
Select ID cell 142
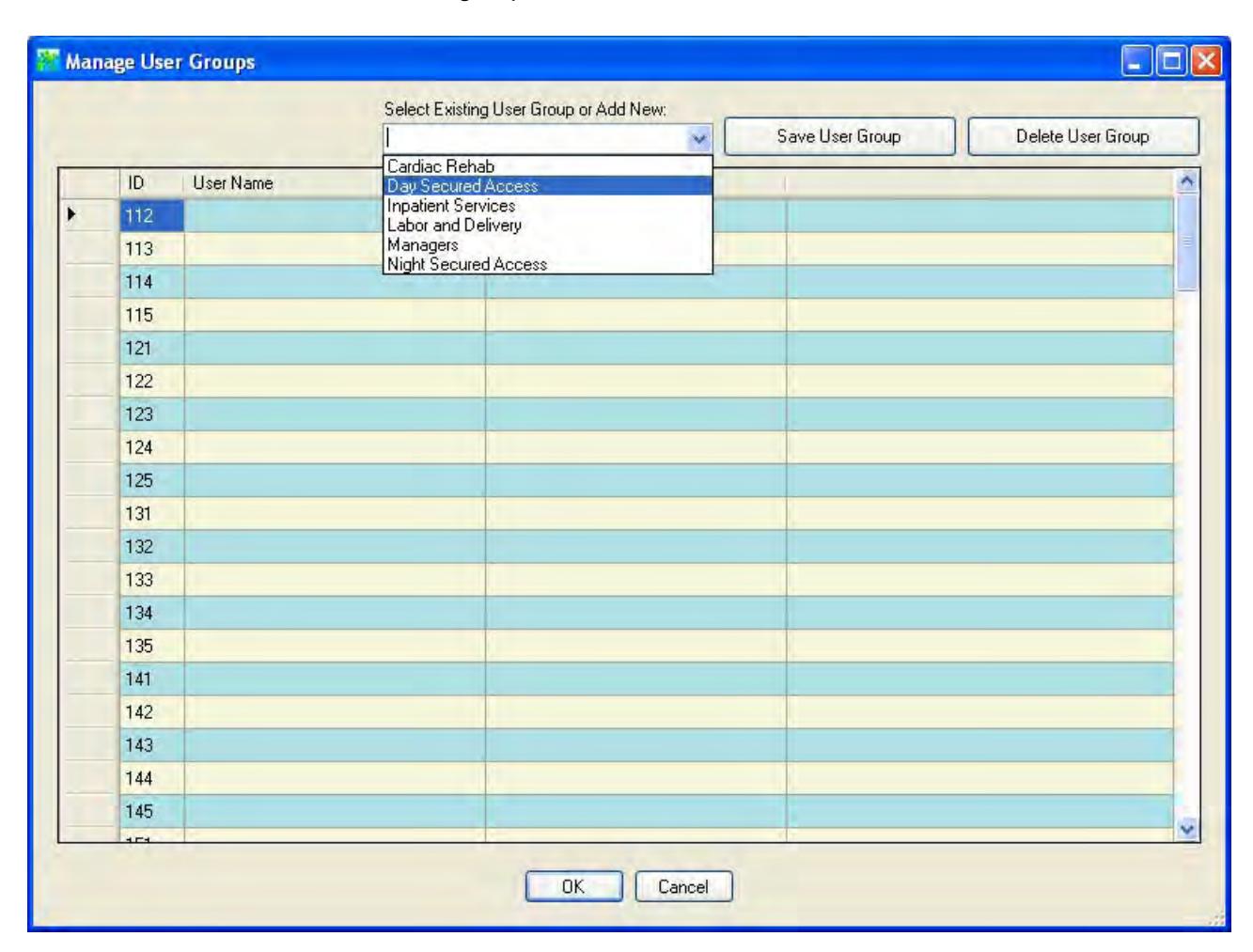[152, 711]
